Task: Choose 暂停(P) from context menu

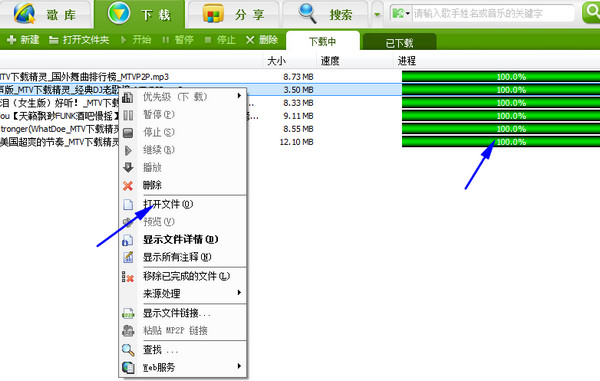Action: (x=183, y=114)
